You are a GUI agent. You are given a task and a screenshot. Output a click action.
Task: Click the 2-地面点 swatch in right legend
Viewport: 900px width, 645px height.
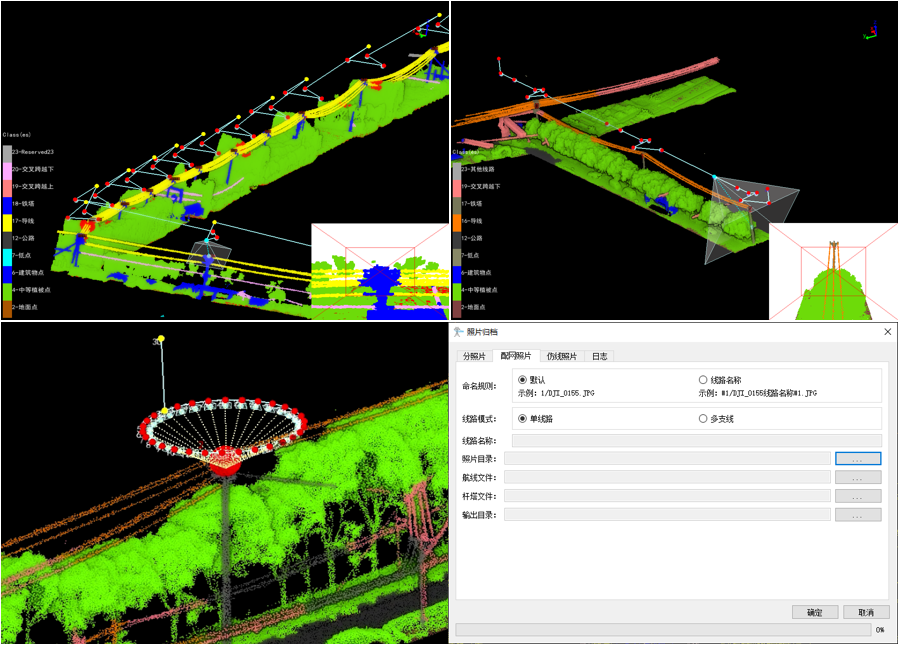pos(457,308)
